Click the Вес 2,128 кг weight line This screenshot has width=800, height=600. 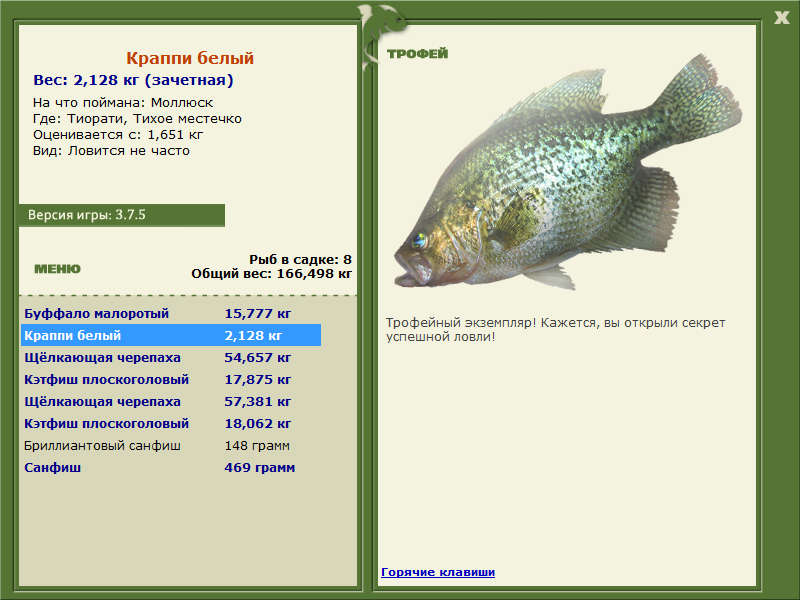pyautogui.click(x=133, y=80)
